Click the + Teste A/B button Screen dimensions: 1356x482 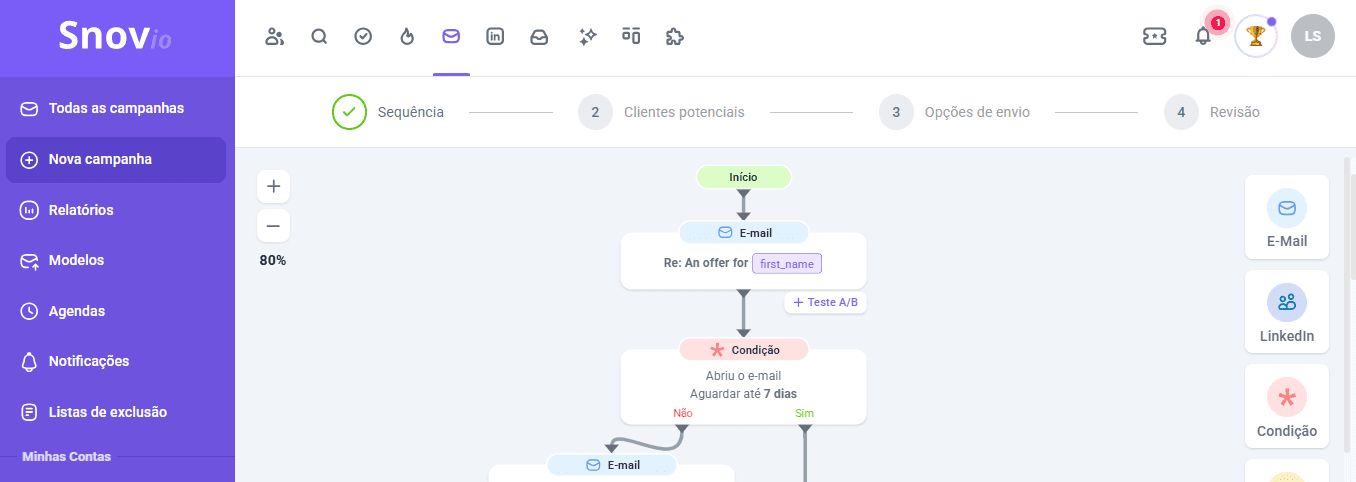click(825, 302)
